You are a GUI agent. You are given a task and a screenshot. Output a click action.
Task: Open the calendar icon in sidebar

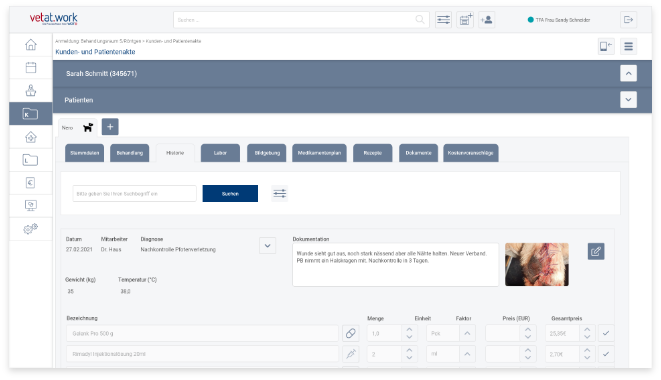coord(31,67)
